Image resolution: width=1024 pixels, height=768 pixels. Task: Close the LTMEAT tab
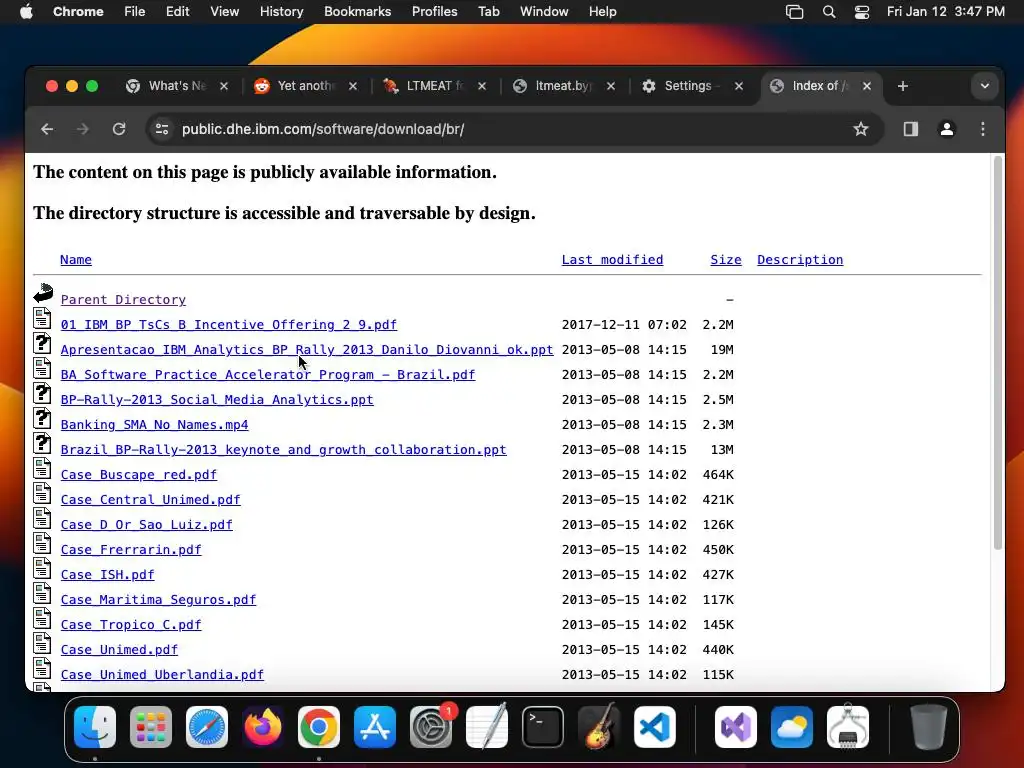481,86
